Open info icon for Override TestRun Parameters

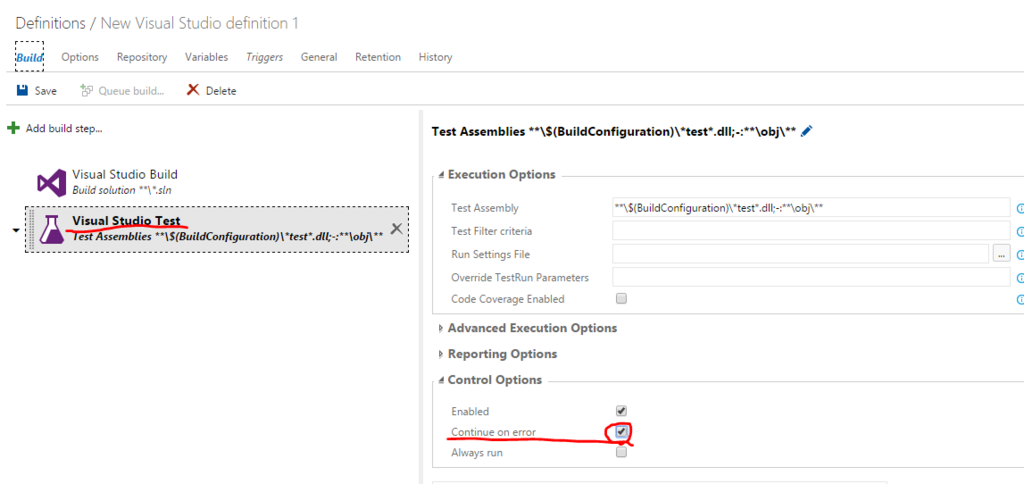pyautogui.click(x=1019, y=278)
